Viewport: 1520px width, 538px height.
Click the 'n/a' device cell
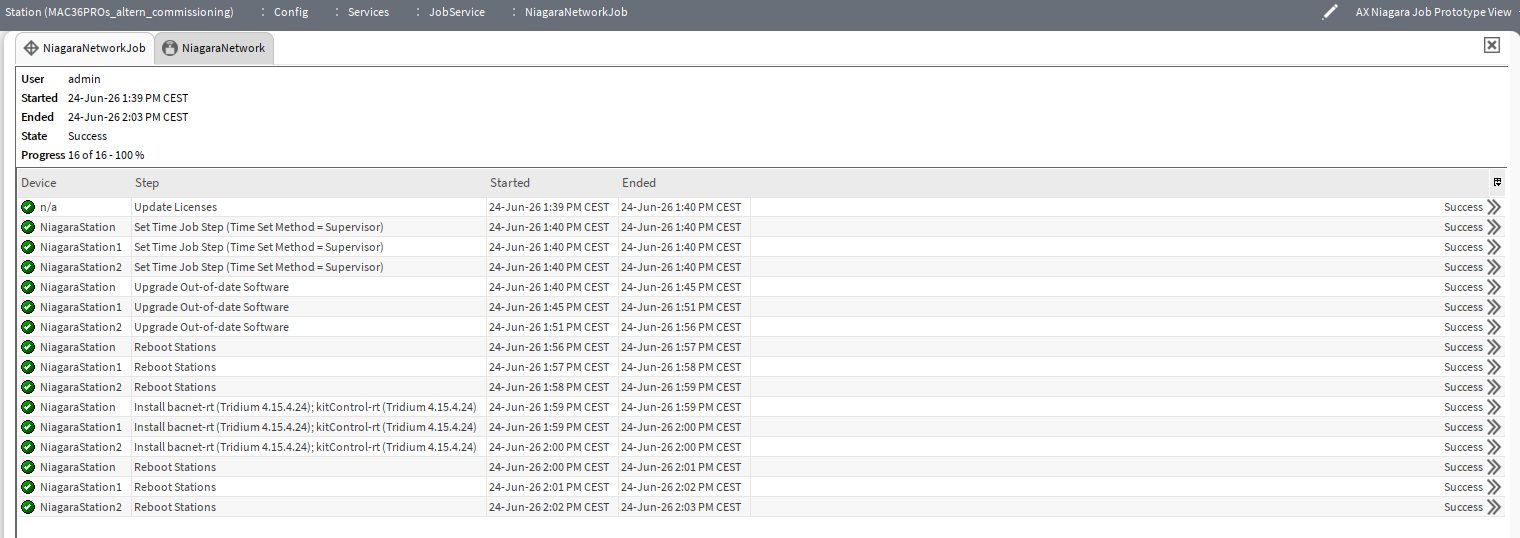48,207
